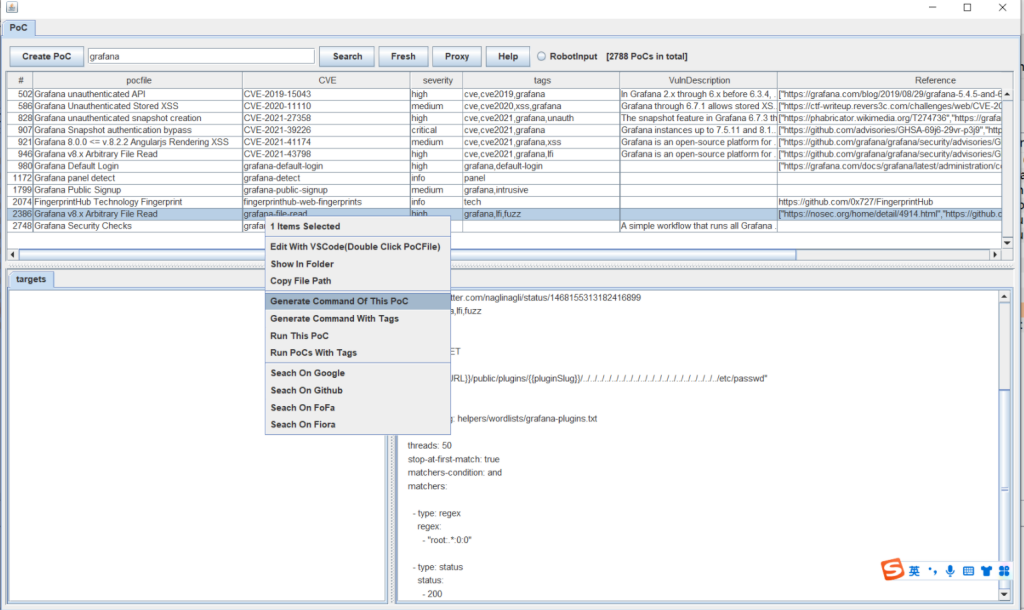This screenshot has height=610, width=1024.
Task: Click the Sogou punctuation mode icon
Action: [x=931, y=571]
